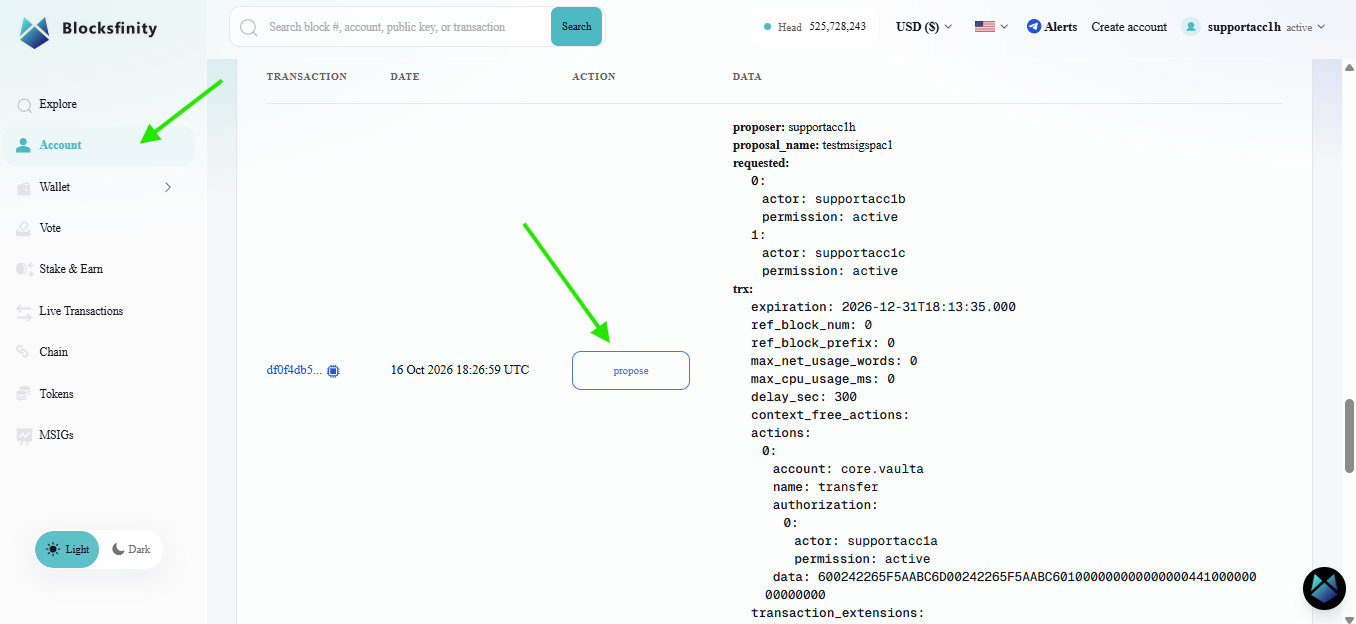The width and height of the screenshot is (1356, 624).
Task: Click the DATE column header
Action: (405, 77)
